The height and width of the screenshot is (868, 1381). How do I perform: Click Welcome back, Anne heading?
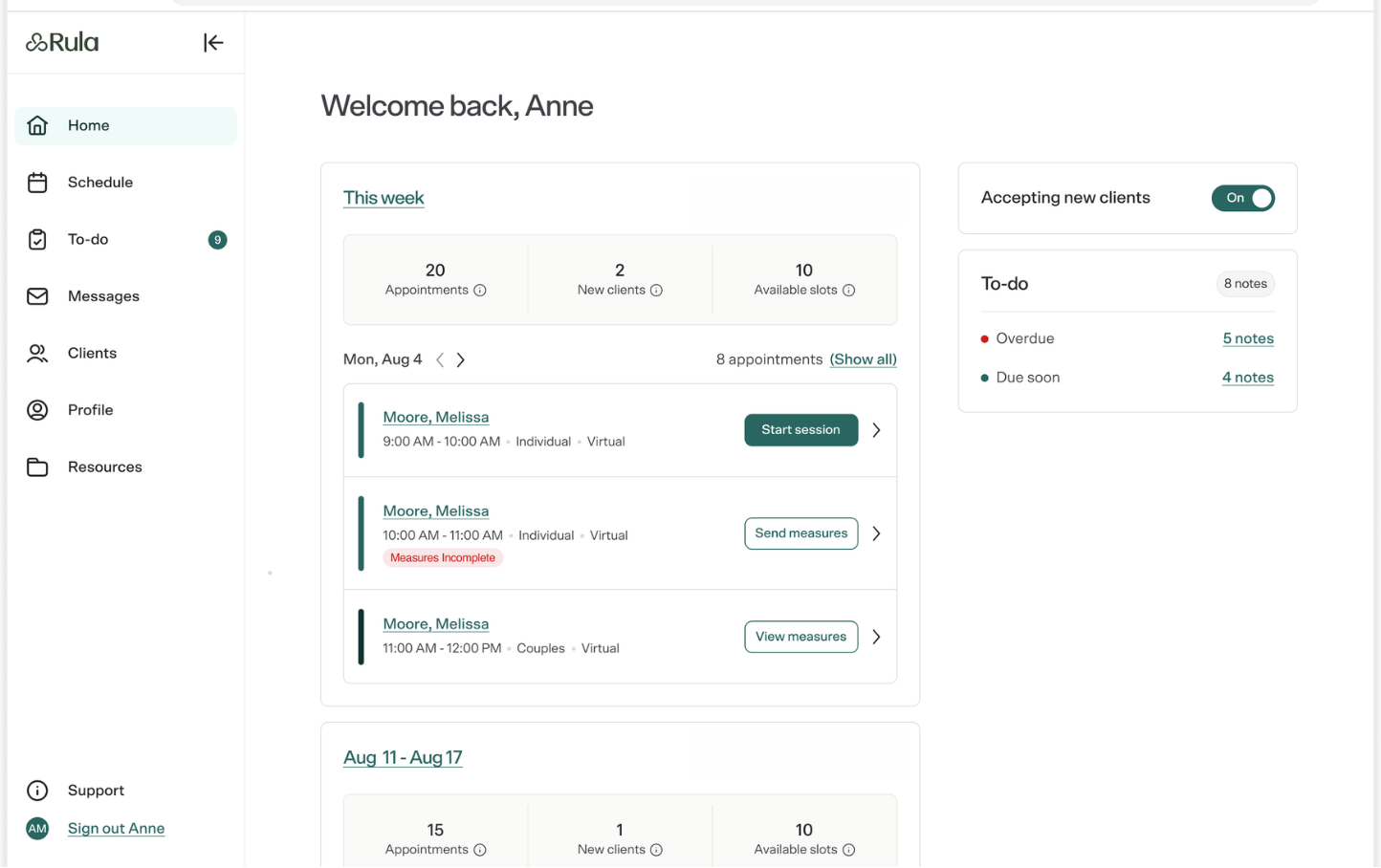click(457, 105)
